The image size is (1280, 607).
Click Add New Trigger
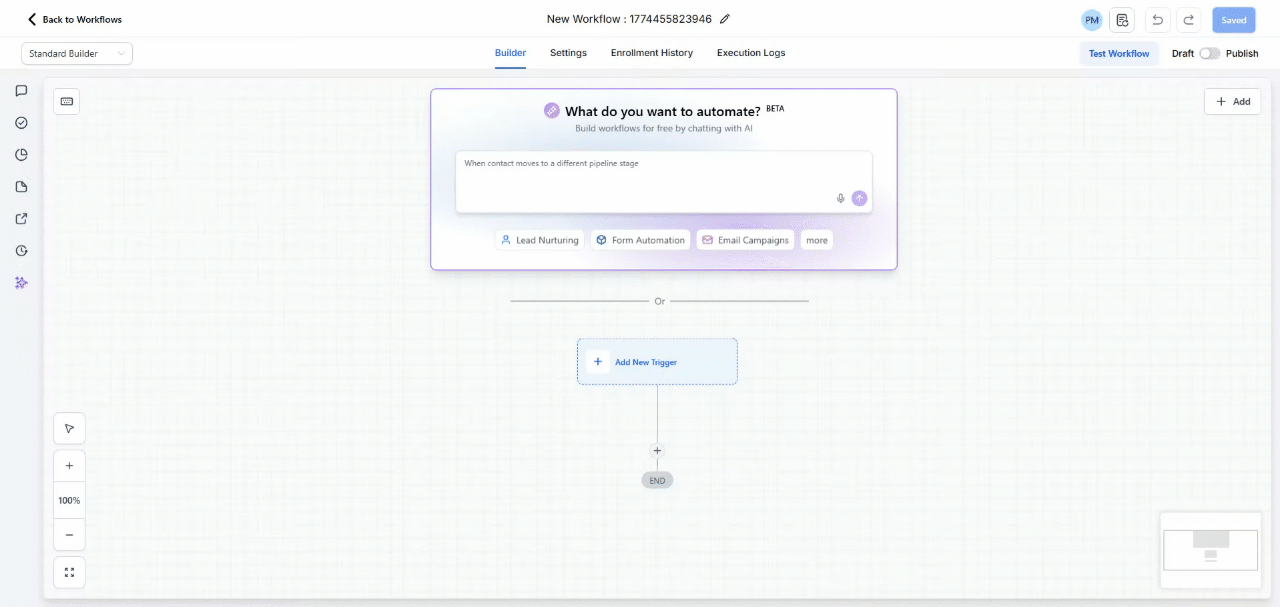tap(657, 362)
